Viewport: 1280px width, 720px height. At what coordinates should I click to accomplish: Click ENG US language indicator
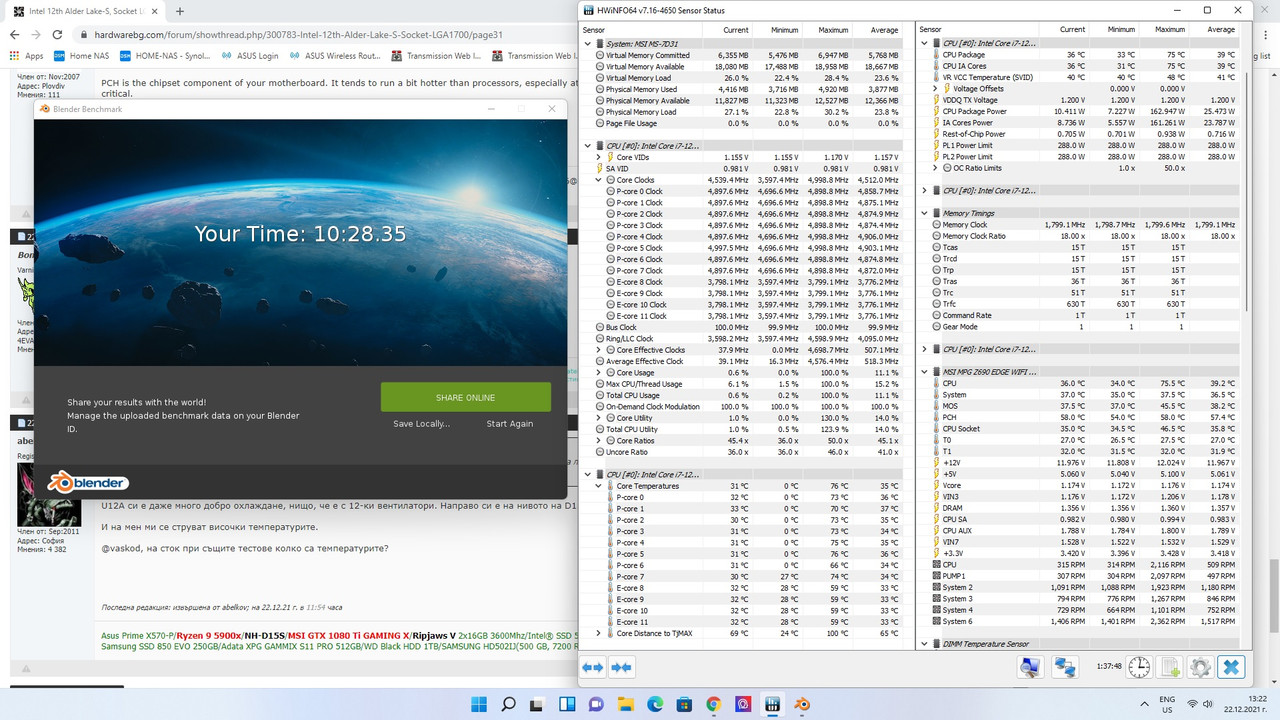pos(1167,704)
